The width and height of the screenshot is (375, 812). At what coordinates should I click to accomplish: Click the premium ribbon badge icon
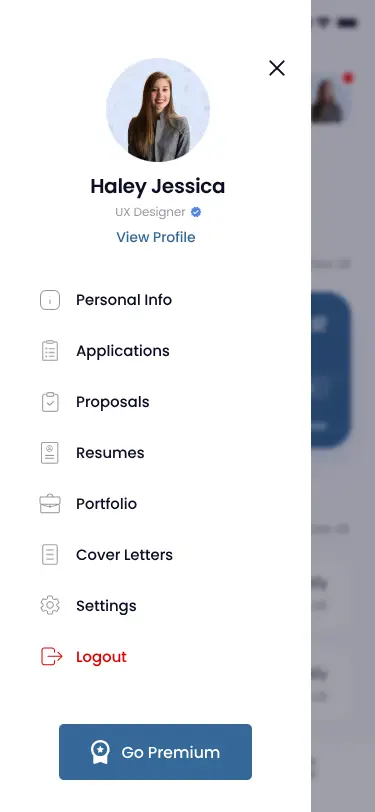[100, 752]
